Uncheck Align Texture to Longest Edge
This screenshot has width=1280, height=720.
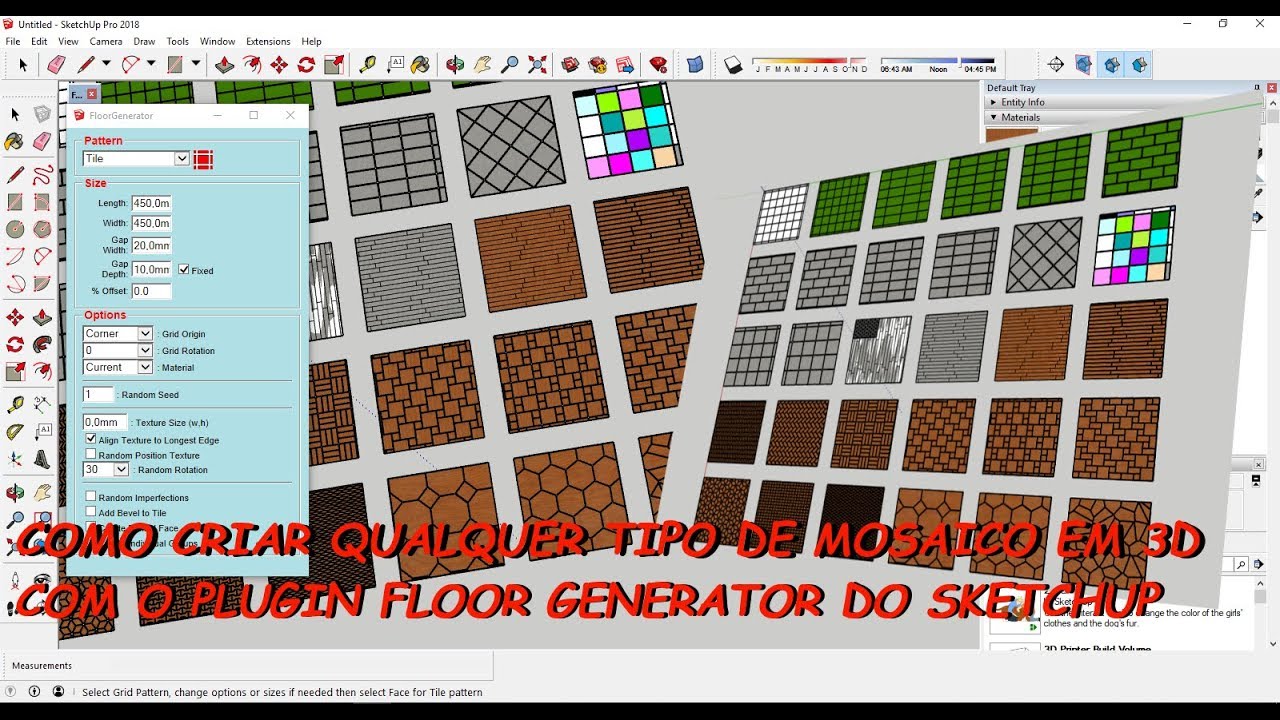click(x=91, y=439)
